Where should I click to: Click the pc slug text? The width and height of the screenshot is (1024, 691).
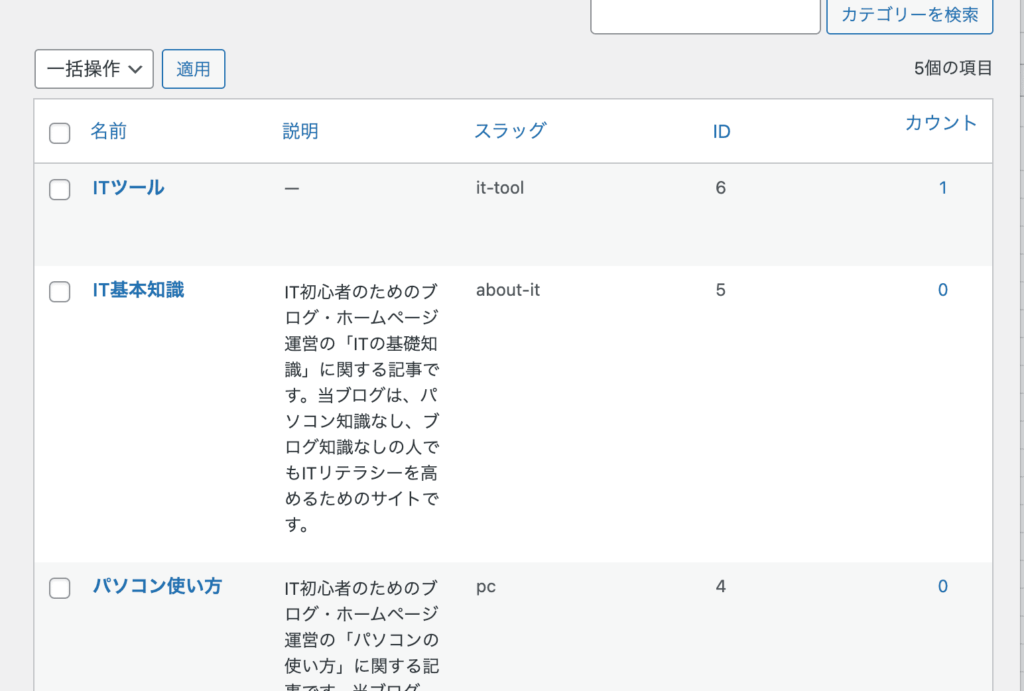click(486, 587)
